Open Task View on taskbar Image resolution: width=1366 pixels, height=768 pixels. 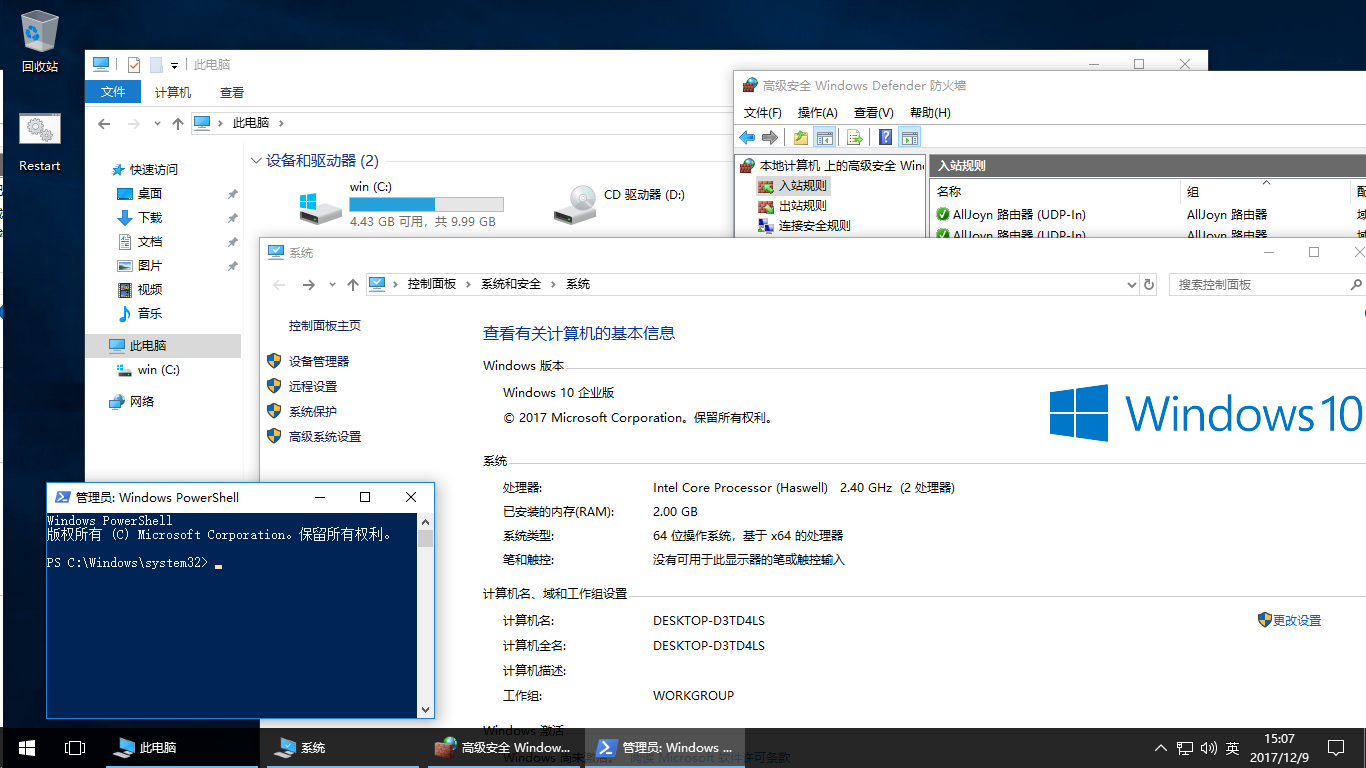point(74,747)
